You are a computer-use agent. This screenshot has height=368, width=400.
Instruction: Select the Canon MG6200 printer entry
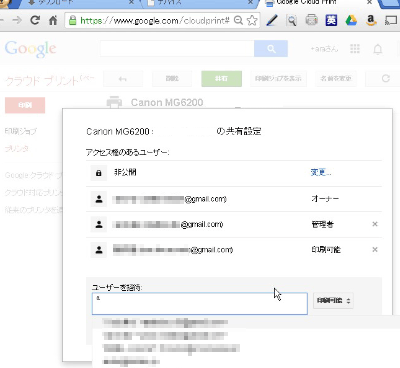tap(167, 102)
